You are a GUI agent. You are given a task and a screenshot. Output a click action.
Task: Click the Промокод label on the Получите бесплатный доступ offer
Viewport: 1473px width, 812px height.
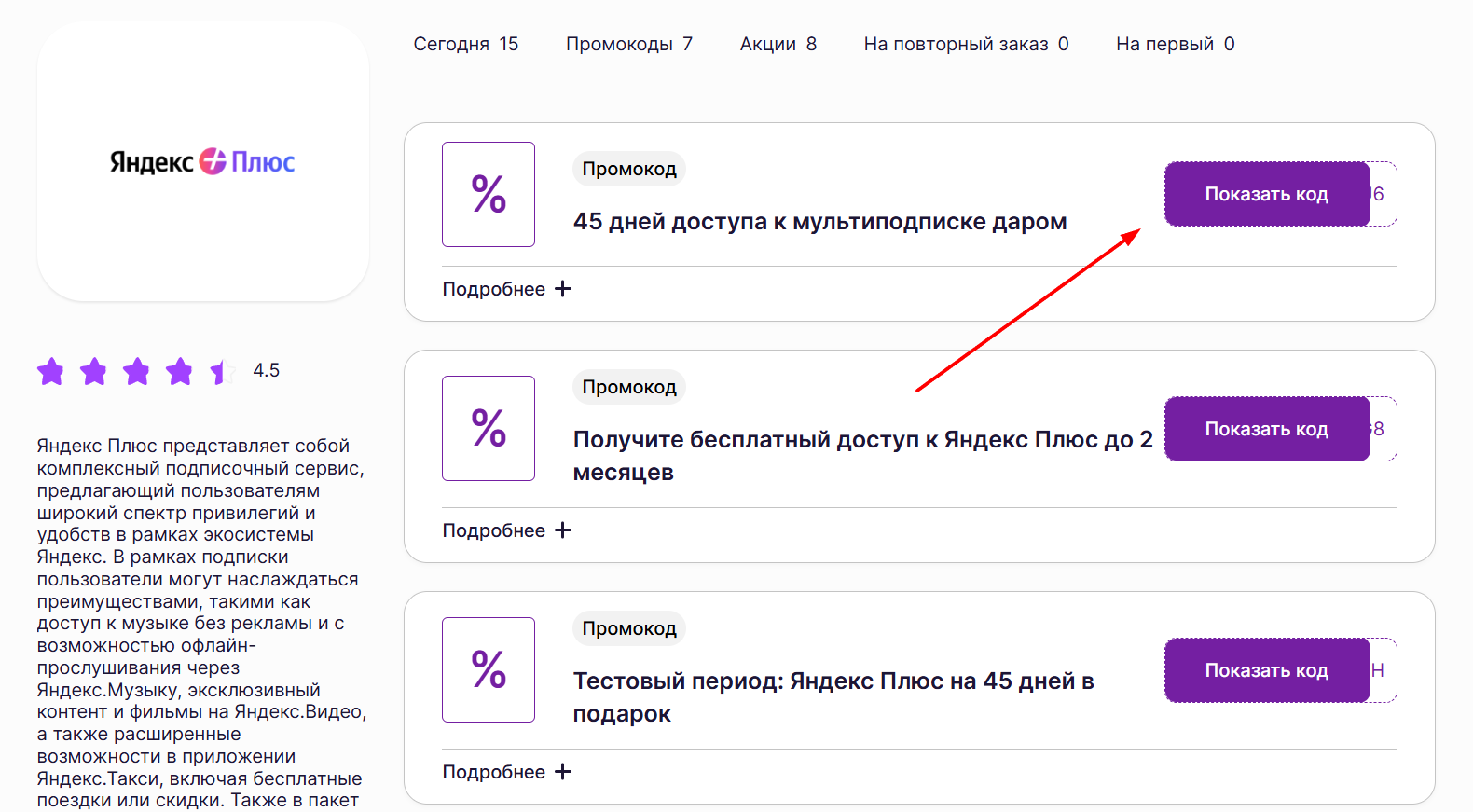click(x=629, y=387)
